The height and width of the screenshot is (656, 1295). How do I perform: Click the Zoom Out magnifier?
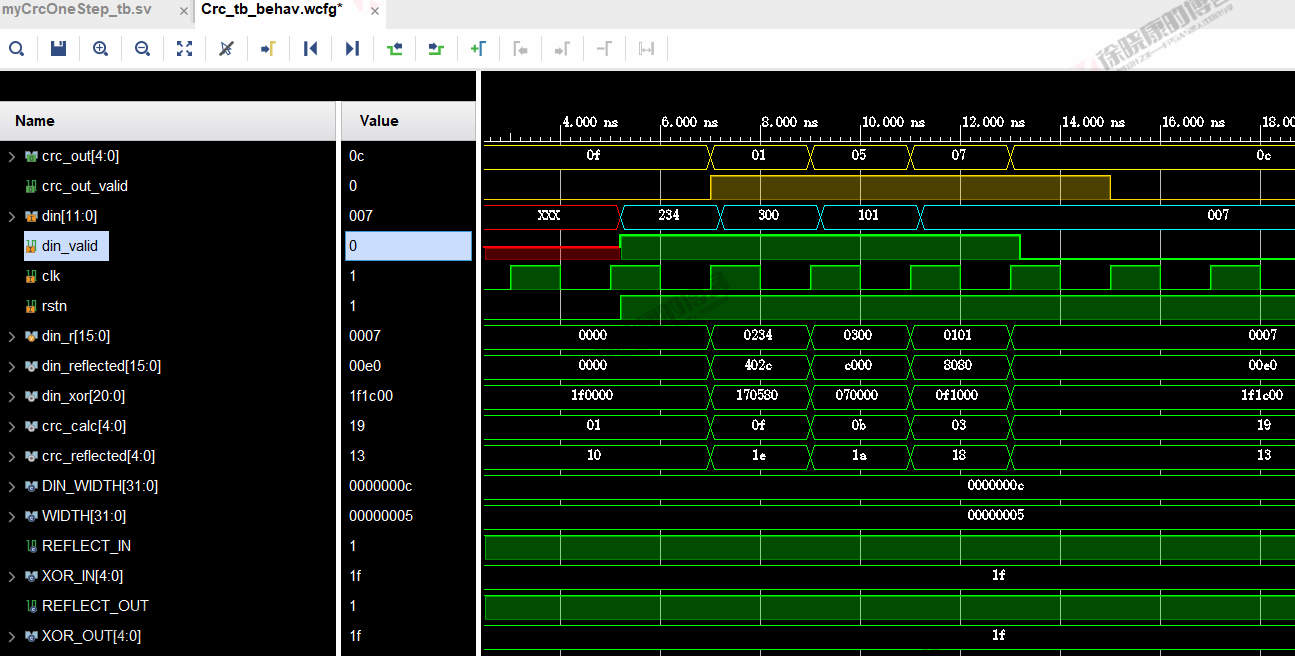[142, 48]
